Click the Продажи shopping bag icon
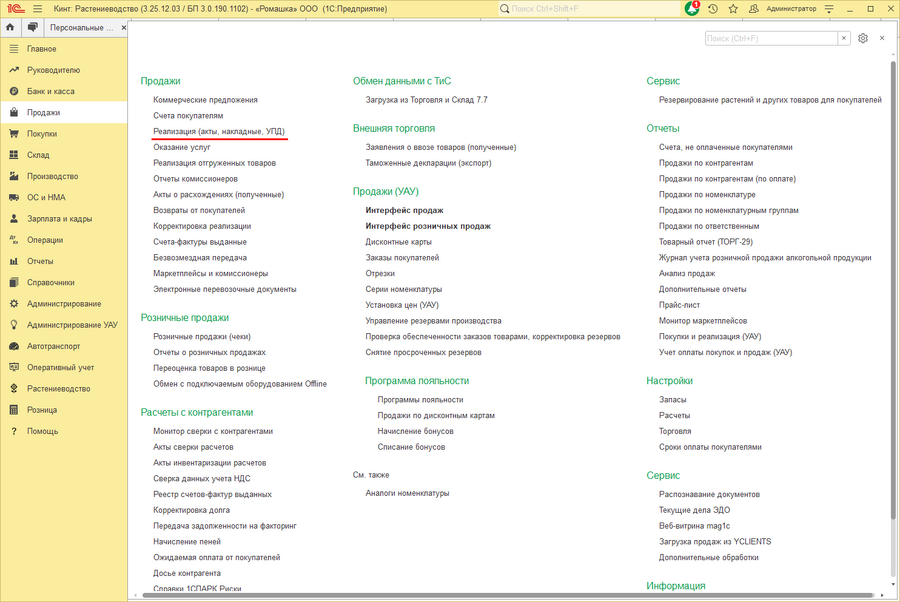Image resolution: width=900 pixels, height=602 pixels. click(x=14, y=112)
